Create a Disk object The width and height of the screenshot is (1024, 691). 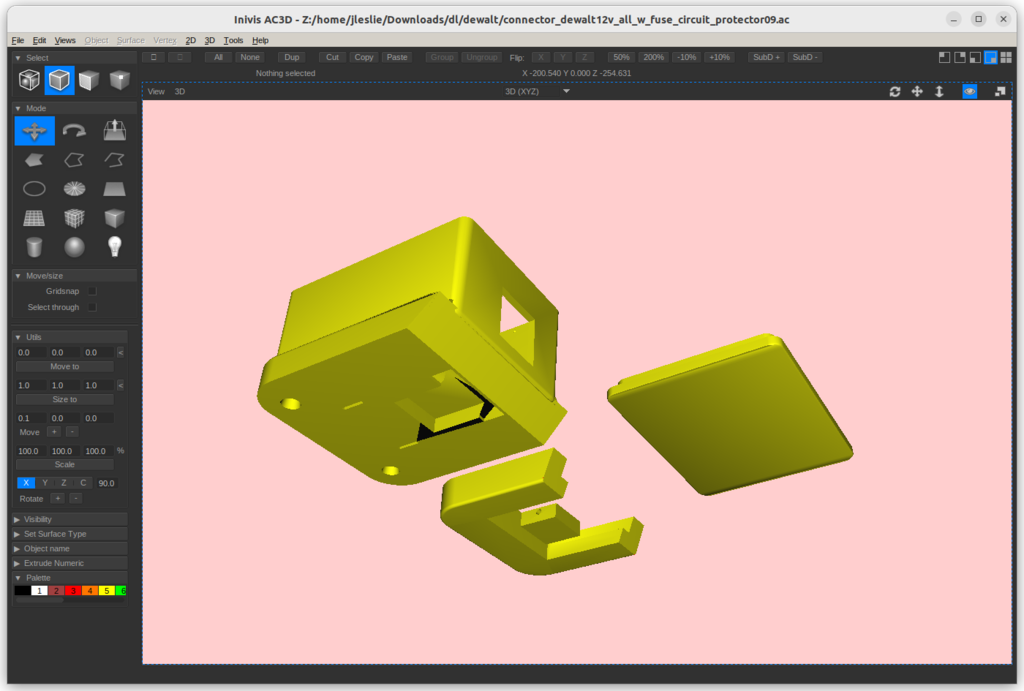pyautogui.click(x=74, y=189)
